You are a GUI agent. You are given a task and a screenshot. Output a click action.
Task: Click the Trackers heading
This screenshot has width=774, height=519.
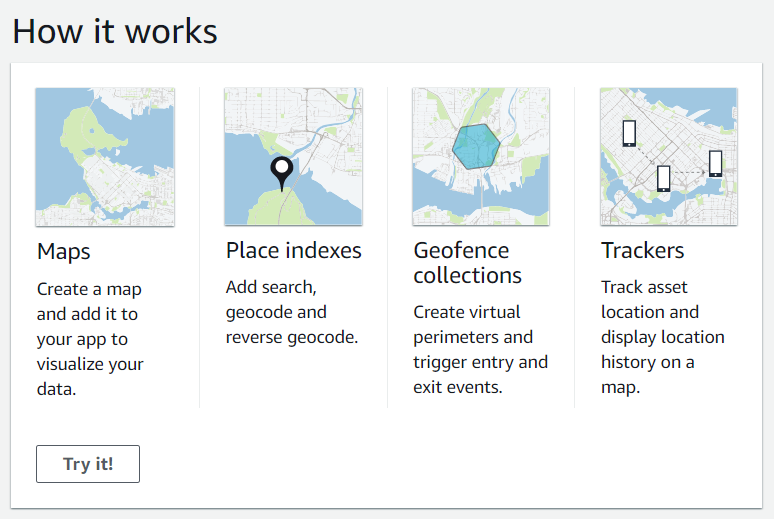pyautogui.click(x=643, y=250)
